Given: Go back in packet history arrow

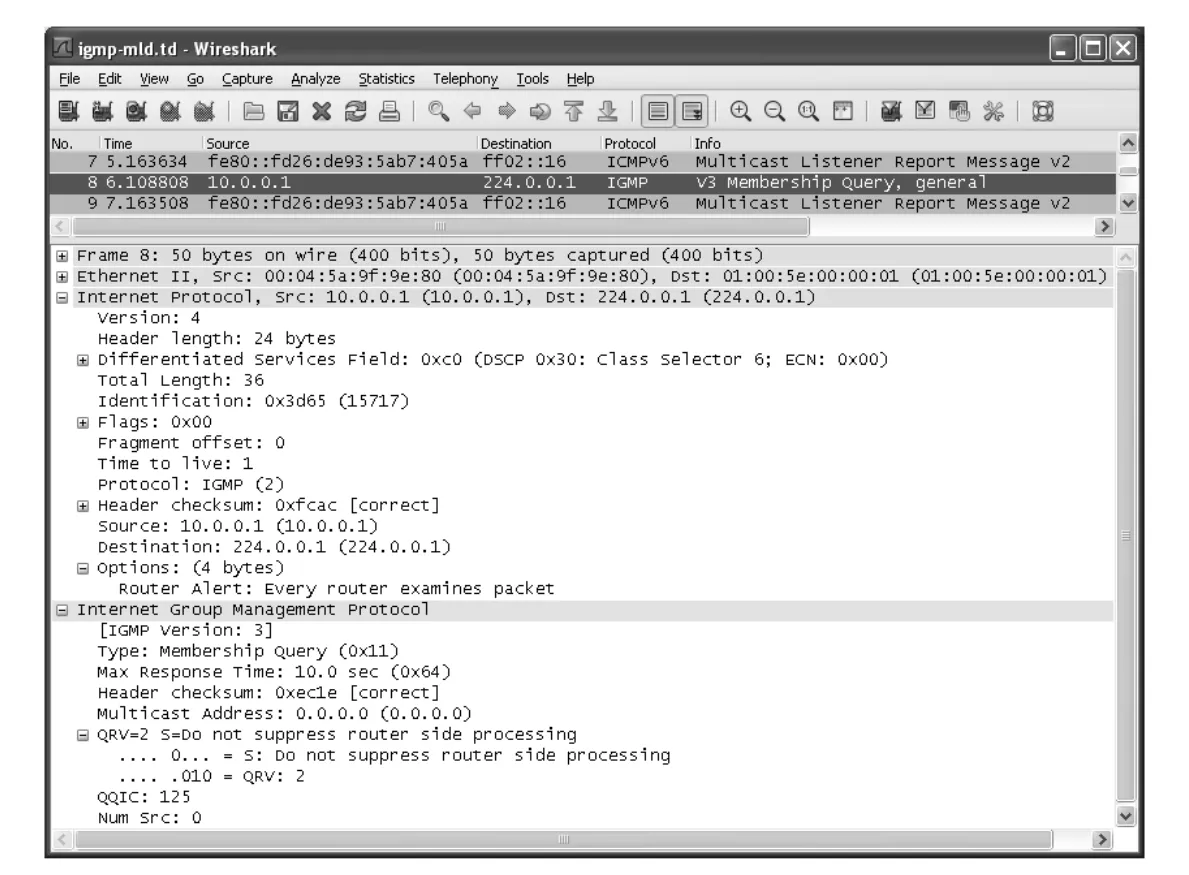Looking at the screenshot, I should point(472,111).
